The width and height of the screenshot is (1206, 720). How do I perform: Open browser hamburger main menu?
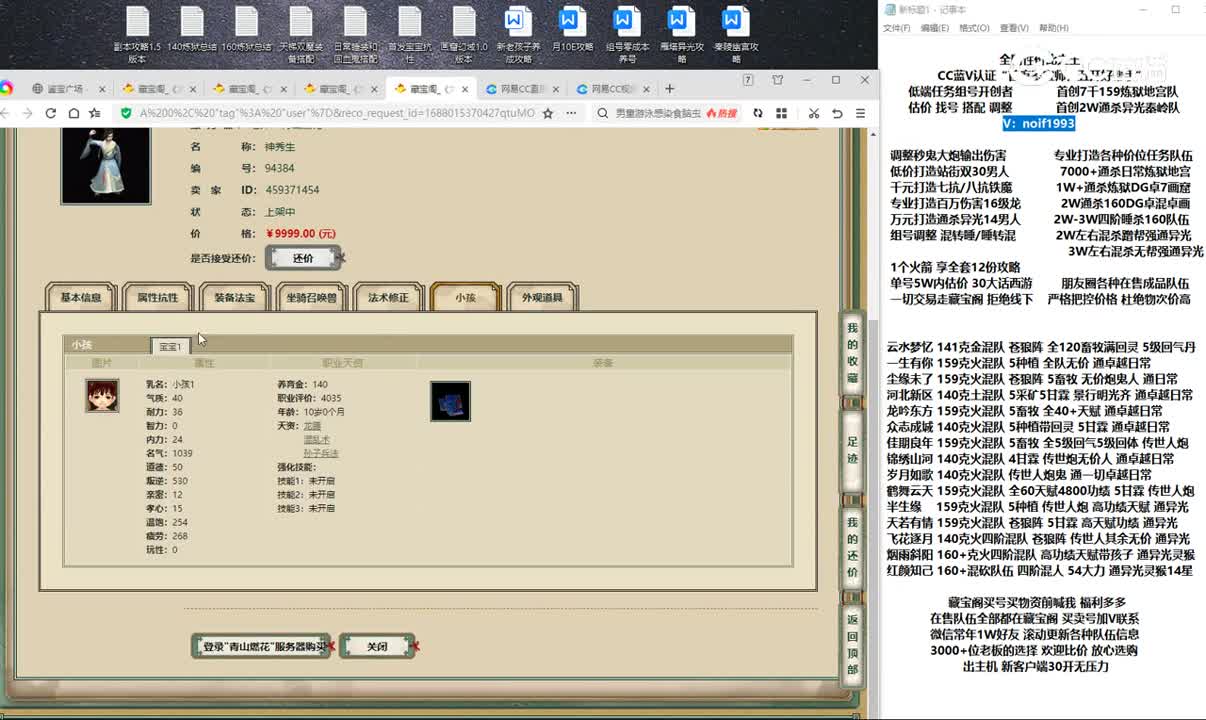coord(860,113)
